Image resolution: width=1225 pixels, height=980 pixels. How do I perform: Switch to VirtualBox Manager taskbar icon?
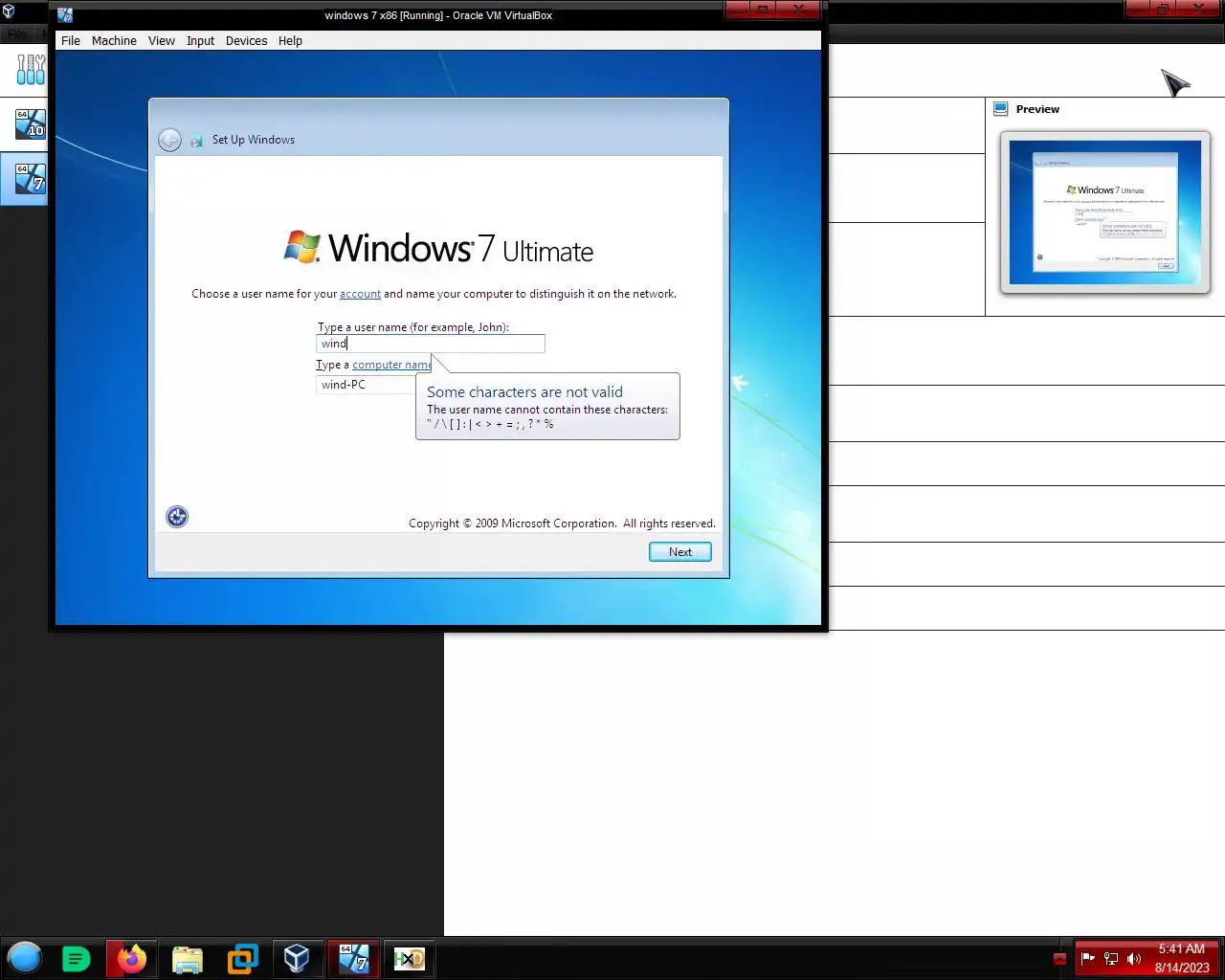click(x=297, y=958)
